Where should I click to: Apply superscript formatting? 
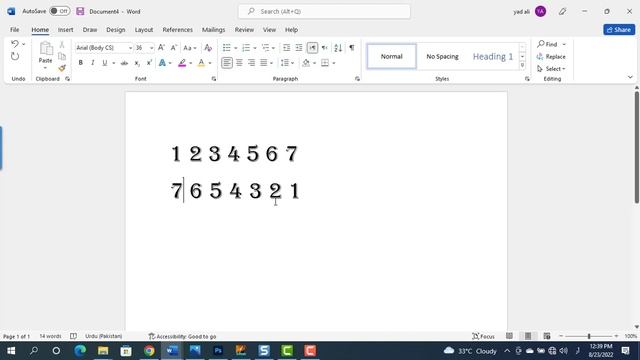coord(149,63)
